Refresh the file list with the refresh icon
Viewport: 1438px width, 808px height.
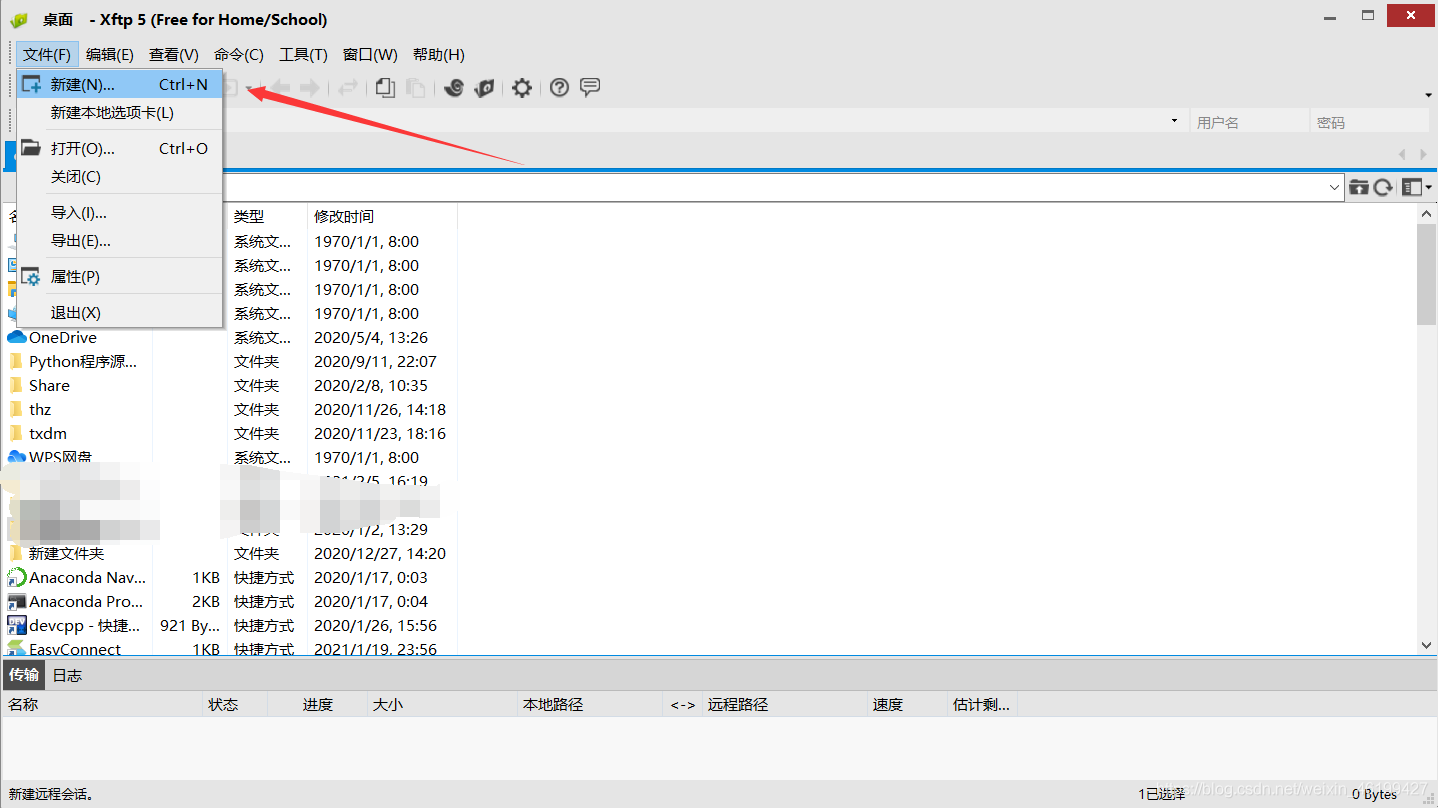tap(1383, 187)
